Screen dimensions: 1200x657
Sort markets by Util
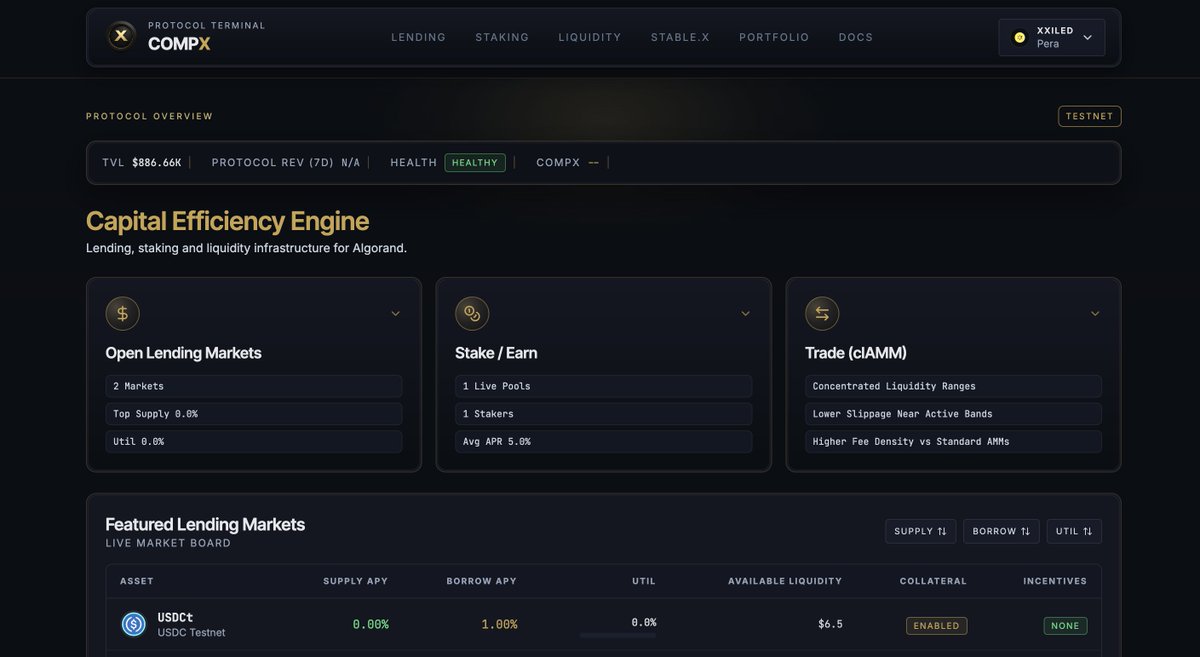[x=1074, y=531]
